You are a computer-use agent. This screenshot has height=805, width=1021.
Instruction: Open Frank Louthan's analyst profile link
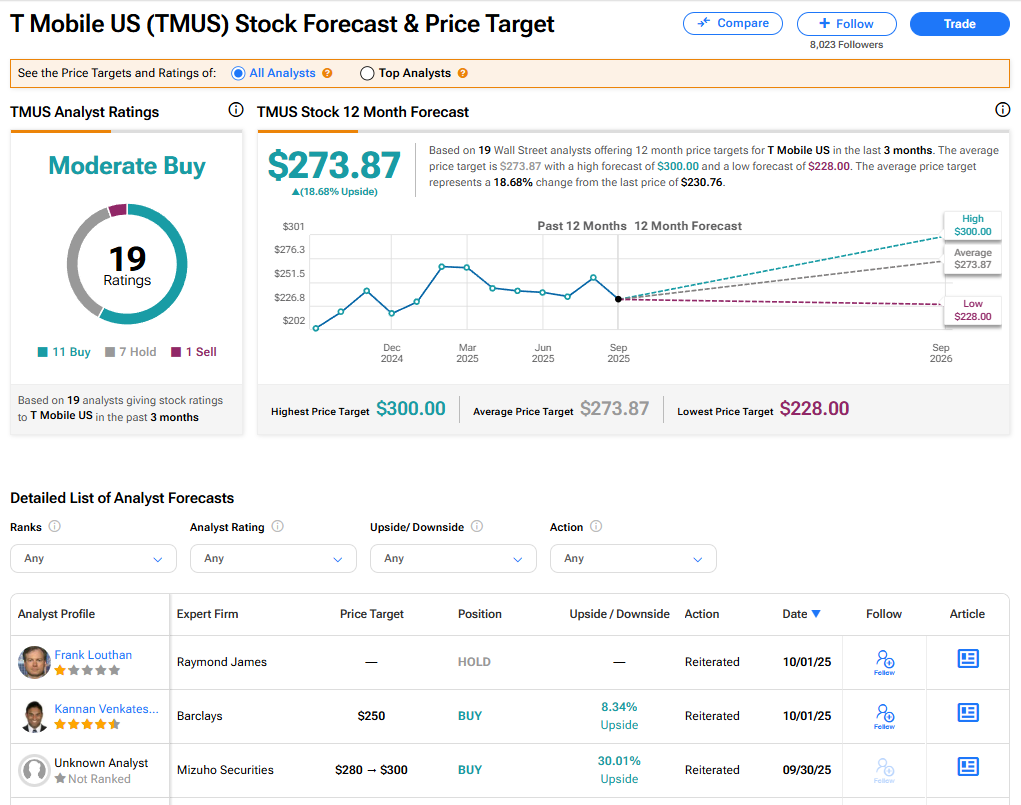(93, 655)
